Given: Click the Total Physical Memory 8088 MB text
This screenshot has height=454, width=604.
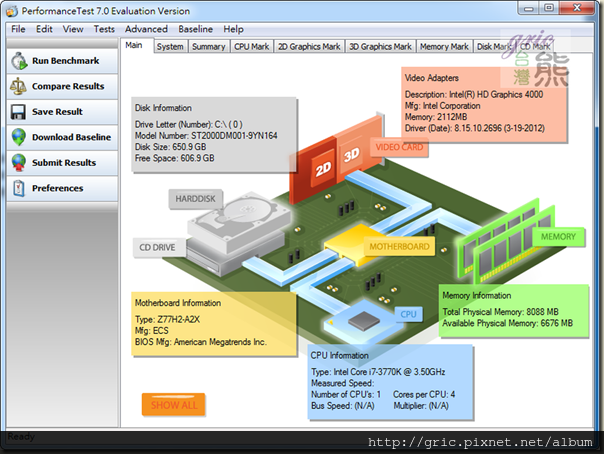Looking at the screenshot, I should coord(500,312).
